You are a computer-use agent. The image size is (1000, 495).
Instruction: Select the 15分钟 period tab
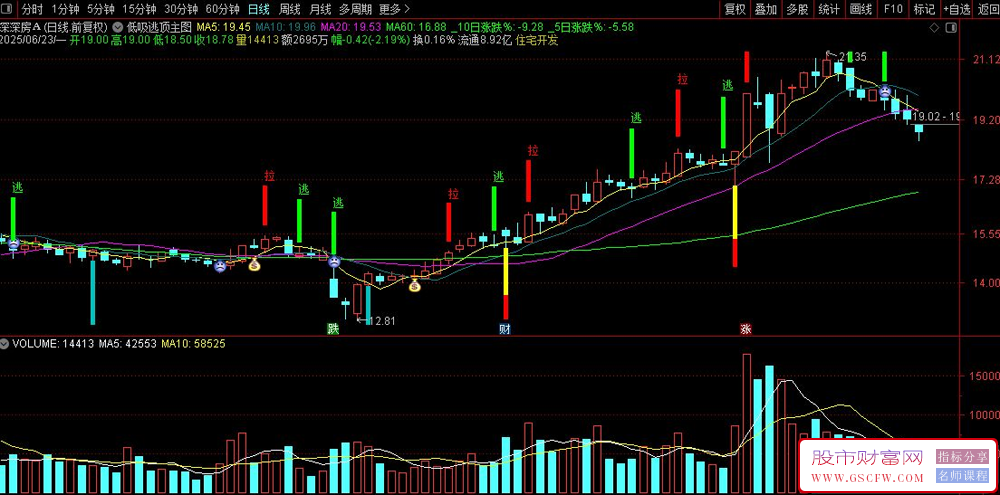click(139, 9)
